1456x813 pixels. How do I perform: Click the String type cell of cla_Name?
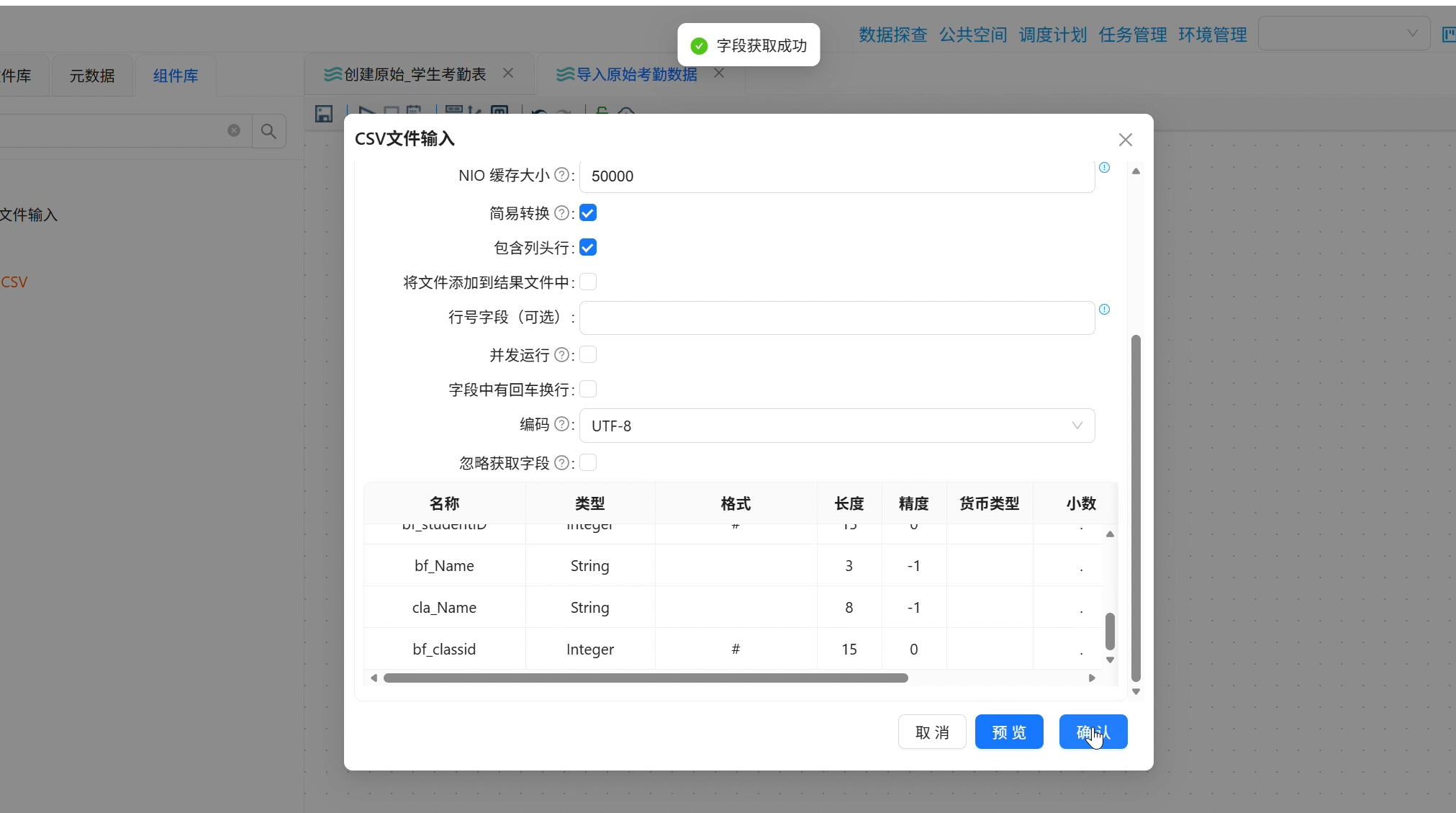(590, 608)
